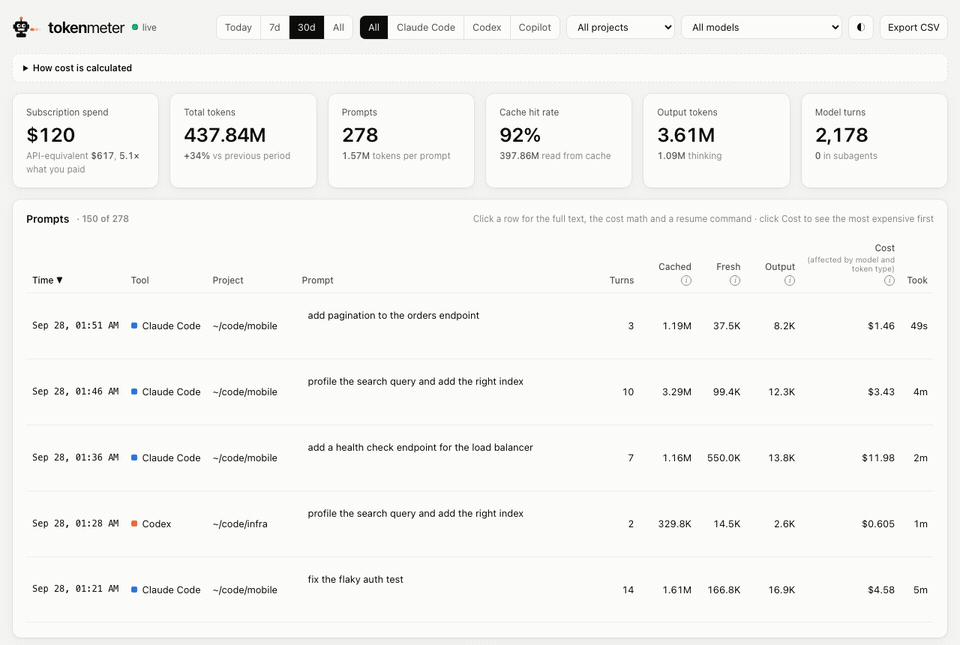This screenshot has width=960, height=645.
Task: Open the All projects dropdown
Action: click(x=620, y=28)
